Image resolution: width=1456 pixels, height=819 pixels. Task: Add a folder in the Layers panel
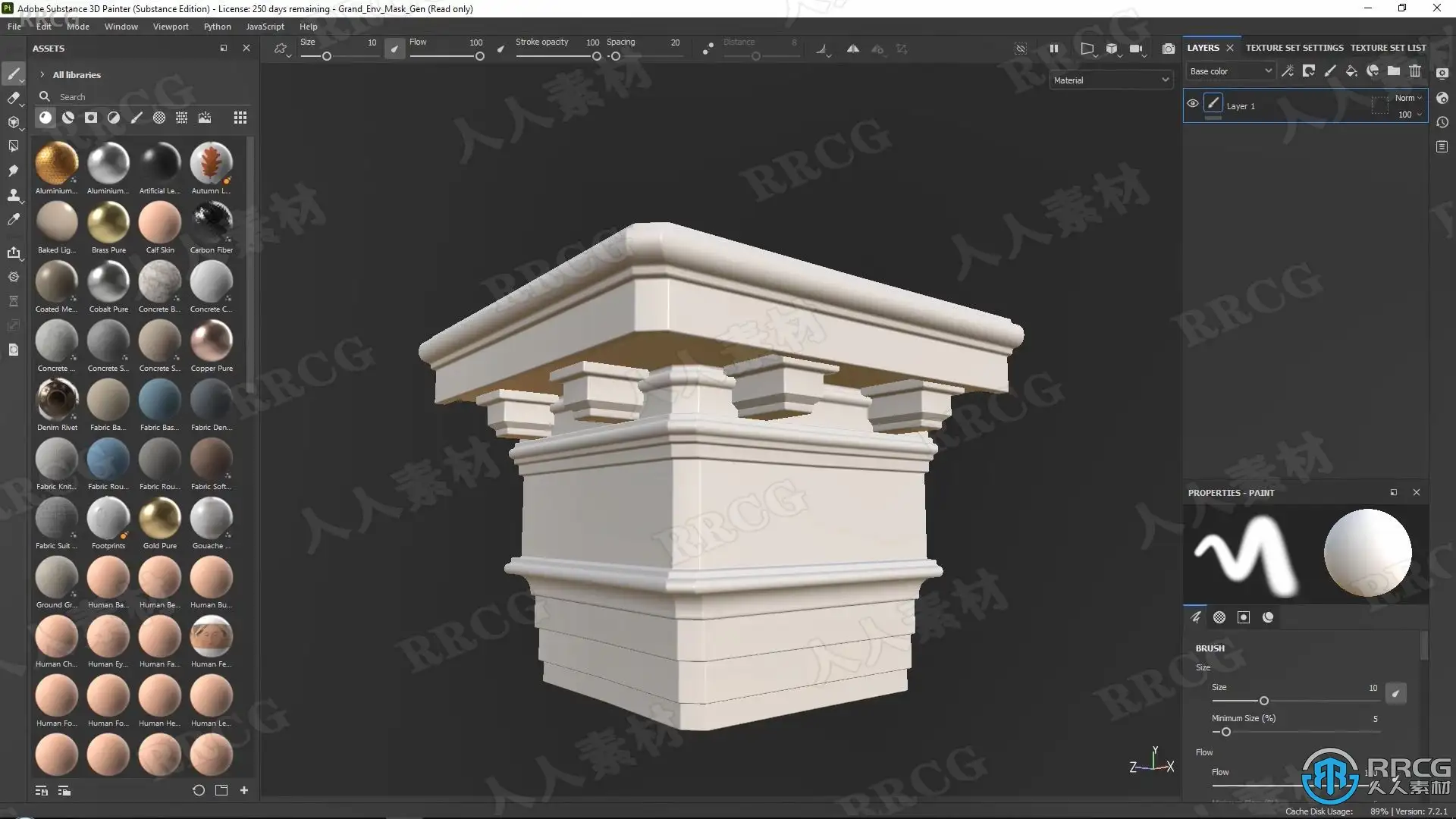1394,71
